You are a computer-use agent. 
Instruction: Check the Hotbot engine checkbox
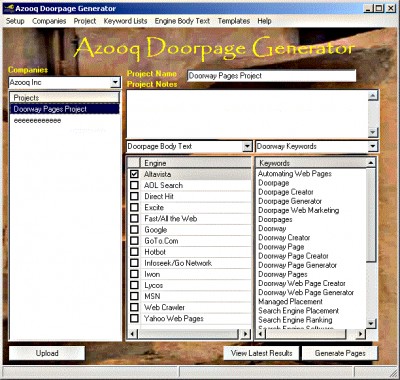click(134, 252)
